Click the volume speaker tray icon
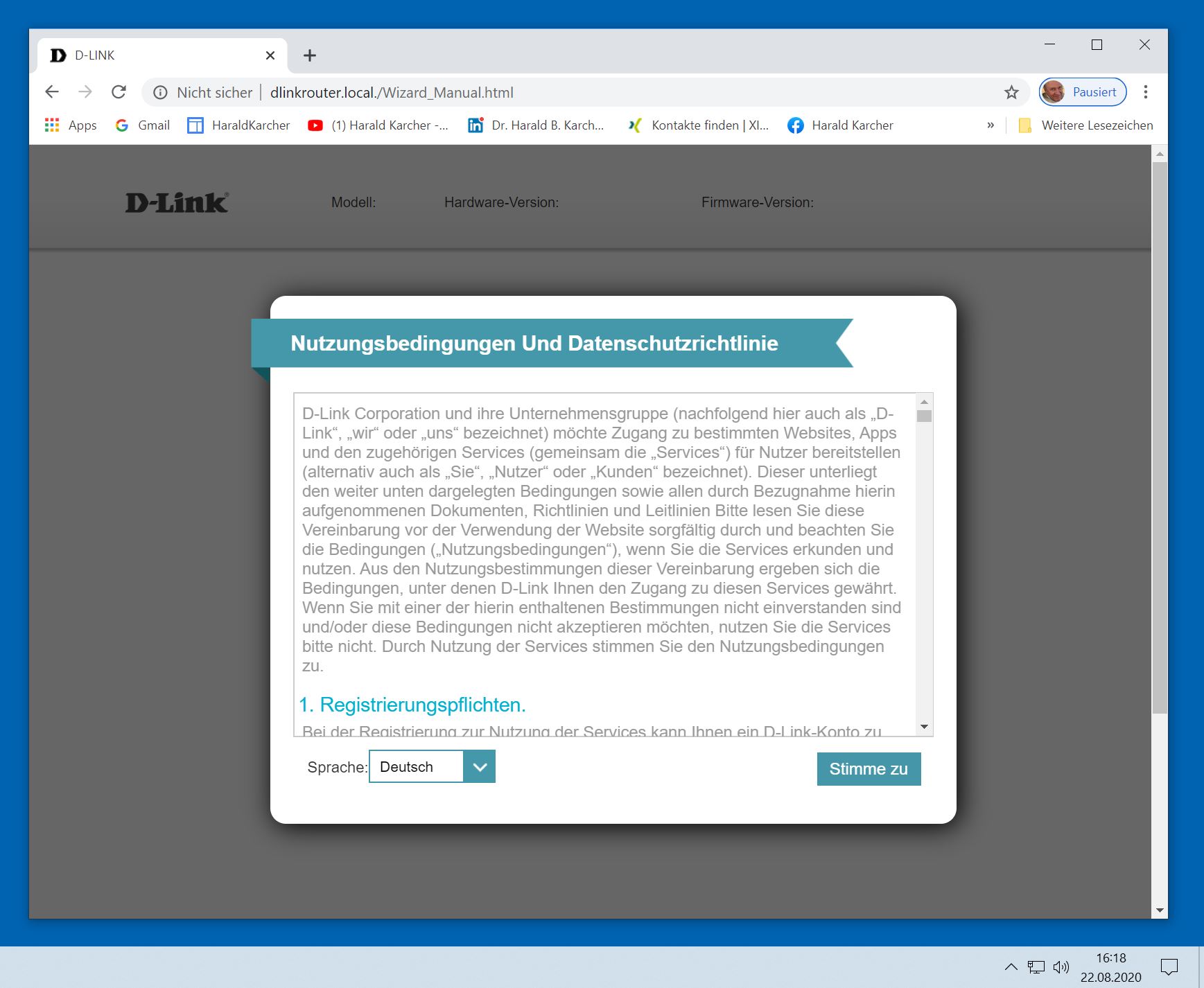 pos(1061,967)
